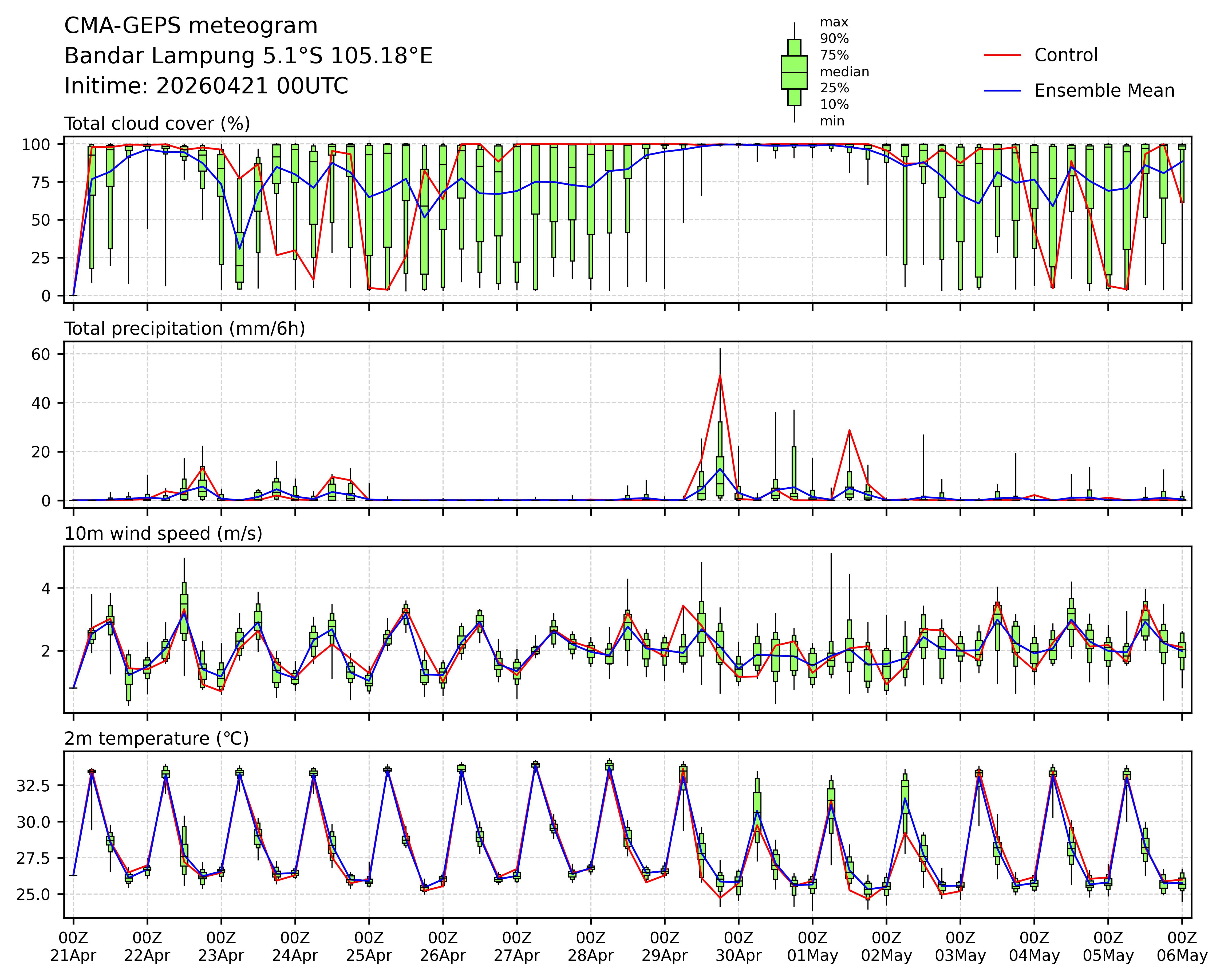Click the 'Total cloud cover (%)' panel title
Screen dimensions: 1224x980
[x=157, y=124]
